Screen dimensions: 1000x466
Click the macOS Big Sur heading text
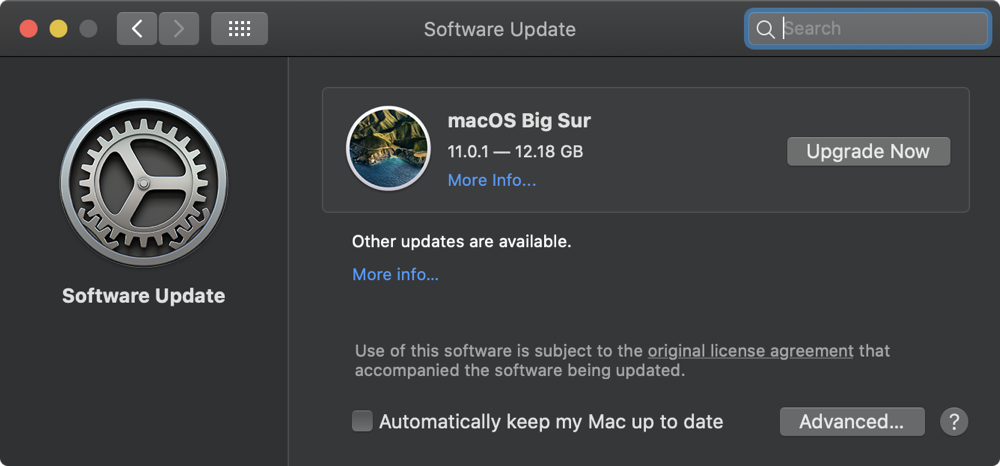(x=519, y=121)
